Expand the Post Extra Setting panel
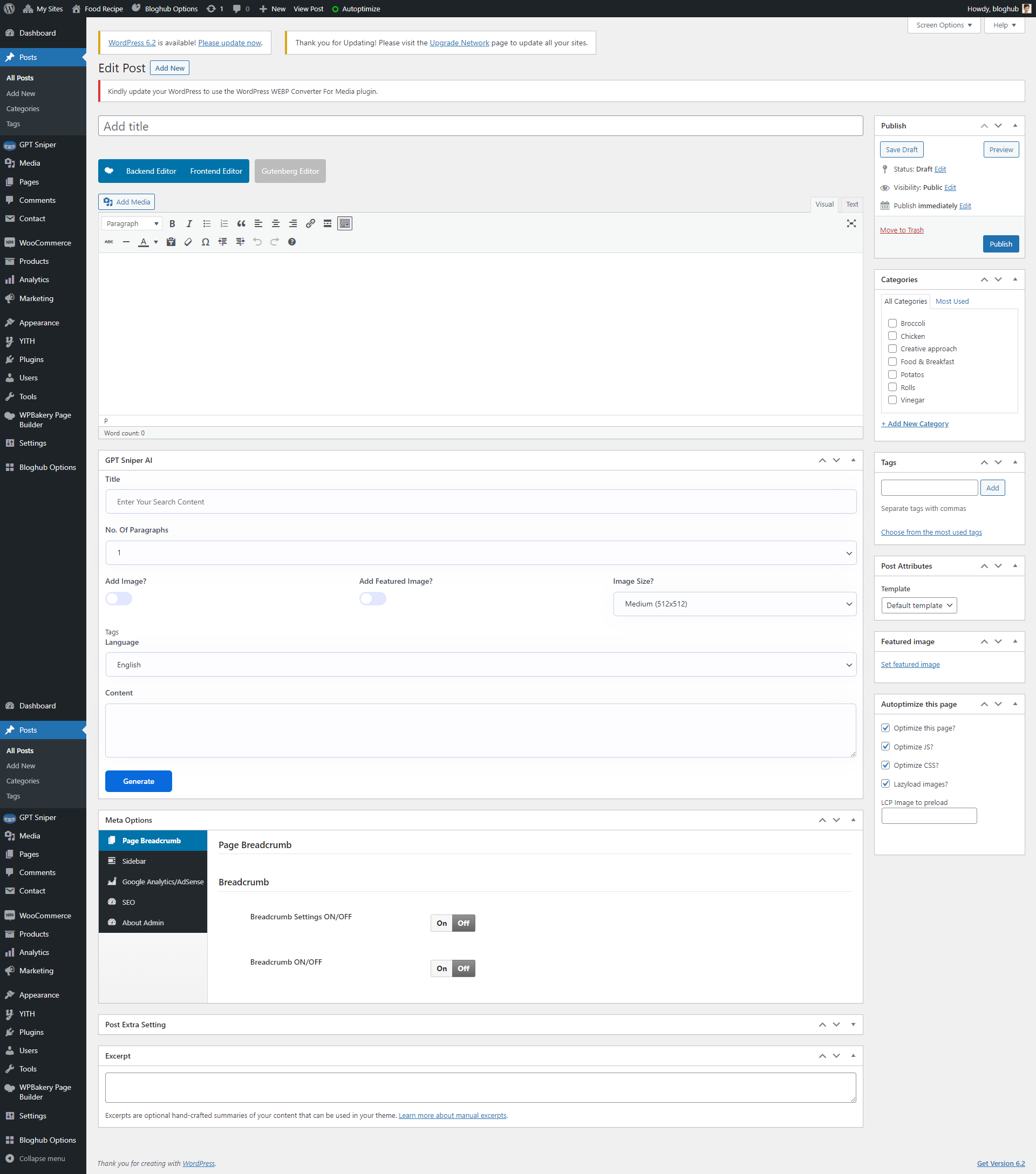1036x1174 pixels. coord(854,1025)
